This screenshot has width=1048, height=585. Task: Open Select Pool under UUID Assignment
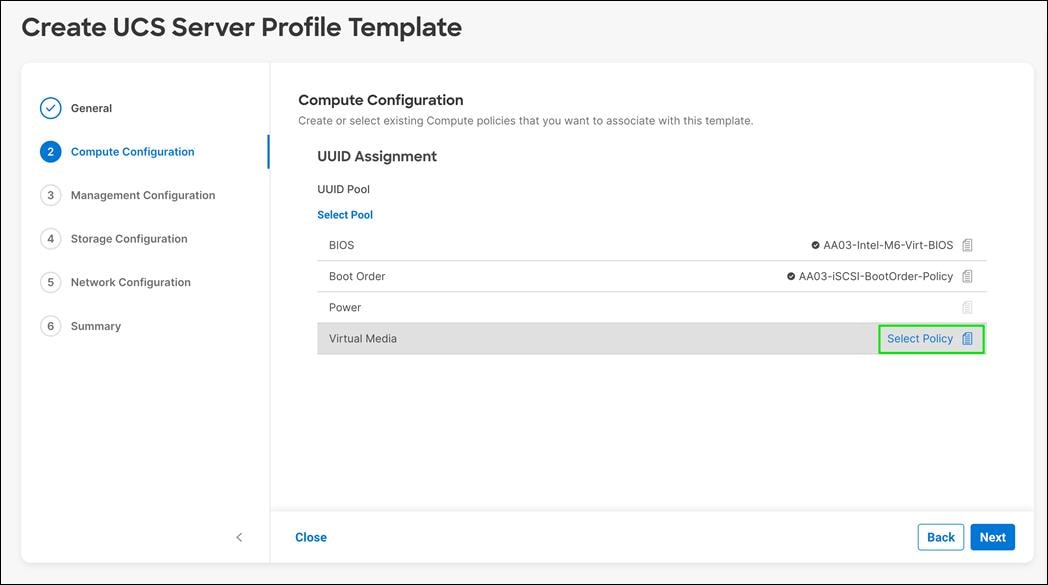pos(344,214)
